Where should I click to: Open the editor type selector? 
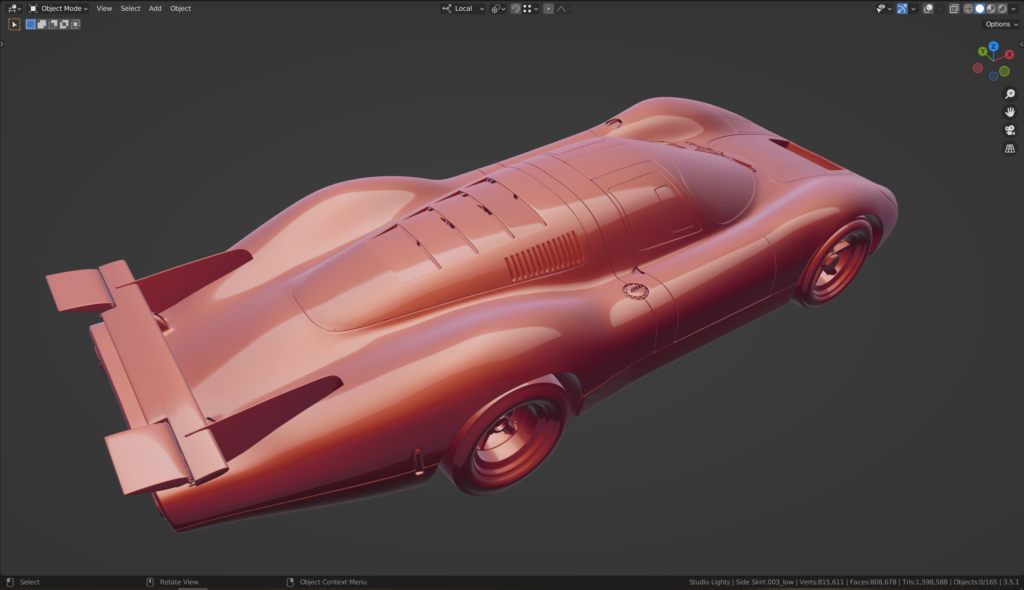click(x=14, y=8)
